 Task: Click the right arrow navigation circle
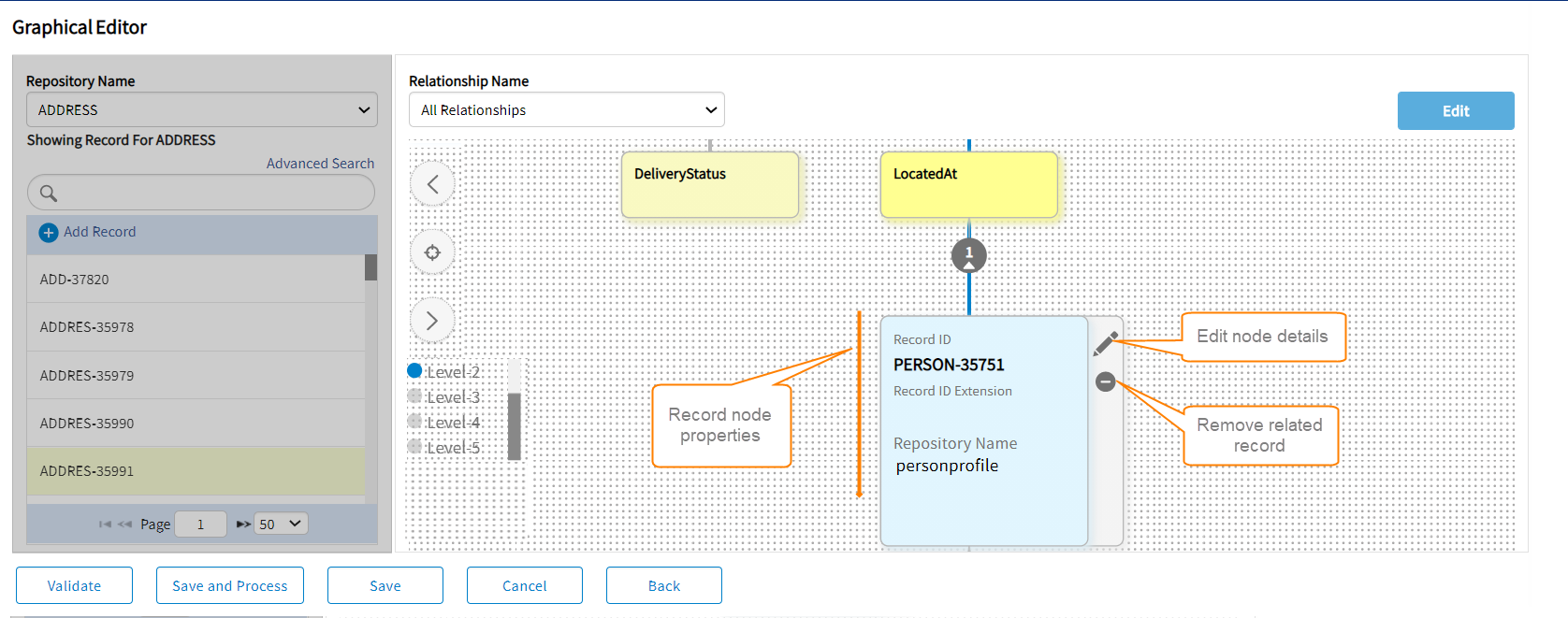[432, 321]
